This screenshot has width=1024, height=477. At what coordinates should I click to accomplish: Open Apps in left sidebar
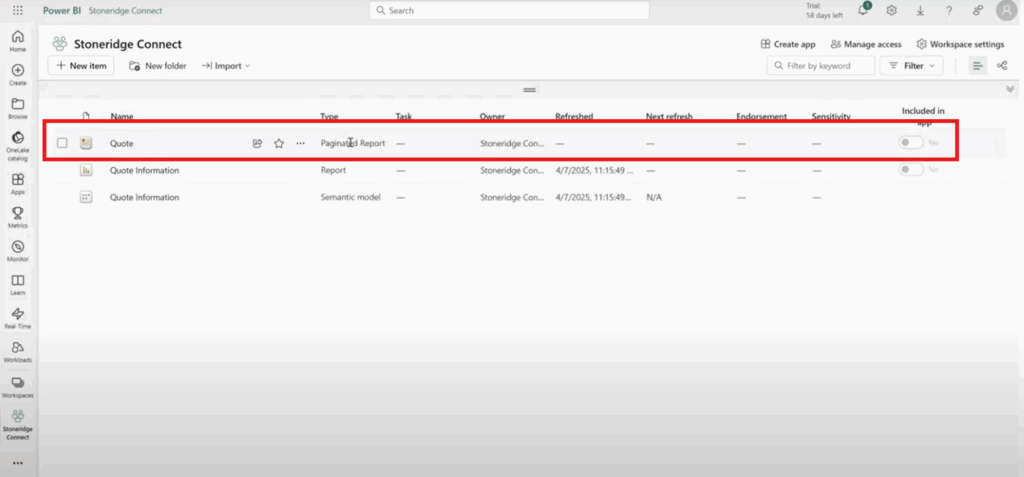click(x=18, y=184)
